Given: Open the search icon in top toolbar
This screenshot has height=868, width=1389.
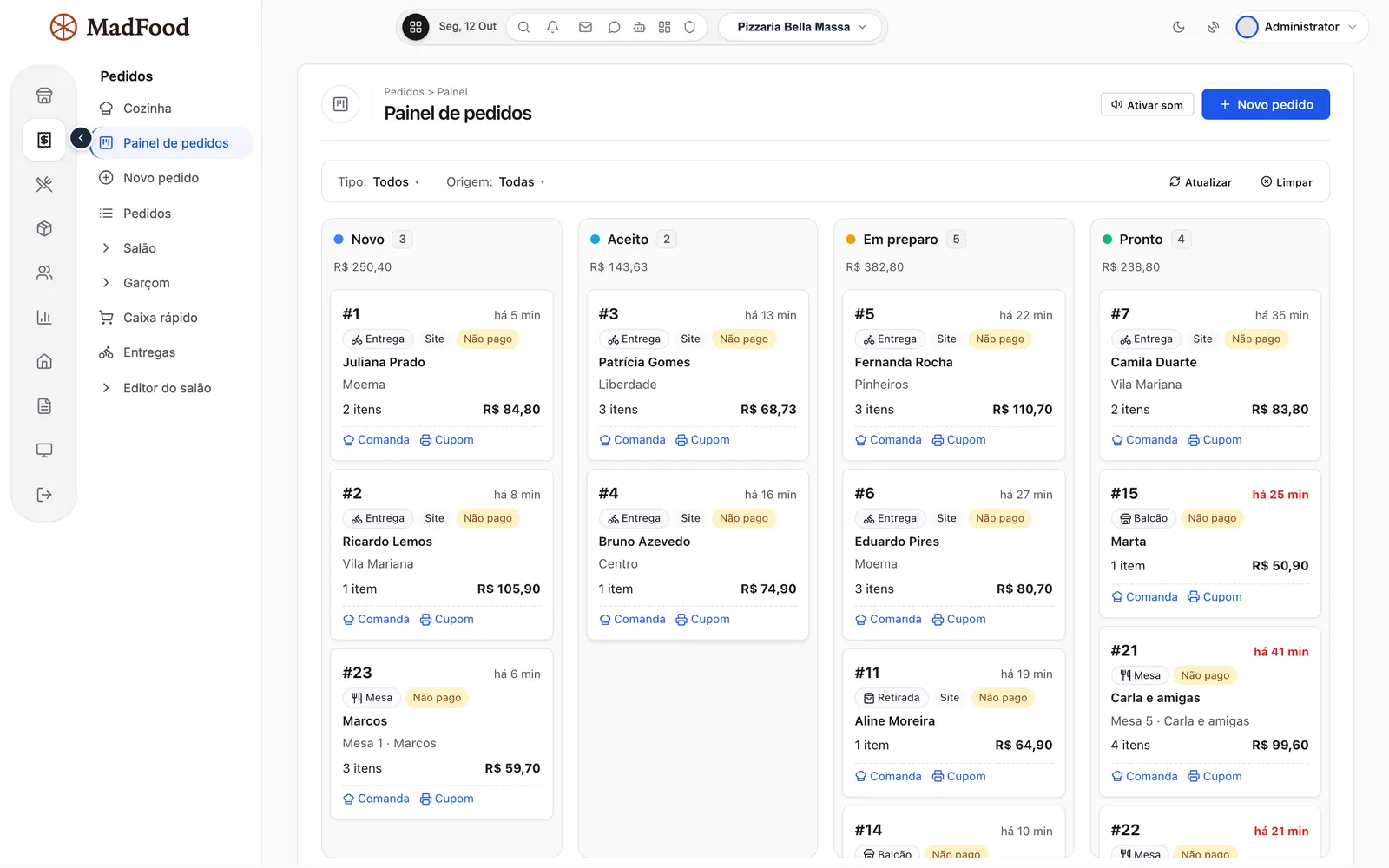Looking at the screenshot, I should (x=523, y=27).
